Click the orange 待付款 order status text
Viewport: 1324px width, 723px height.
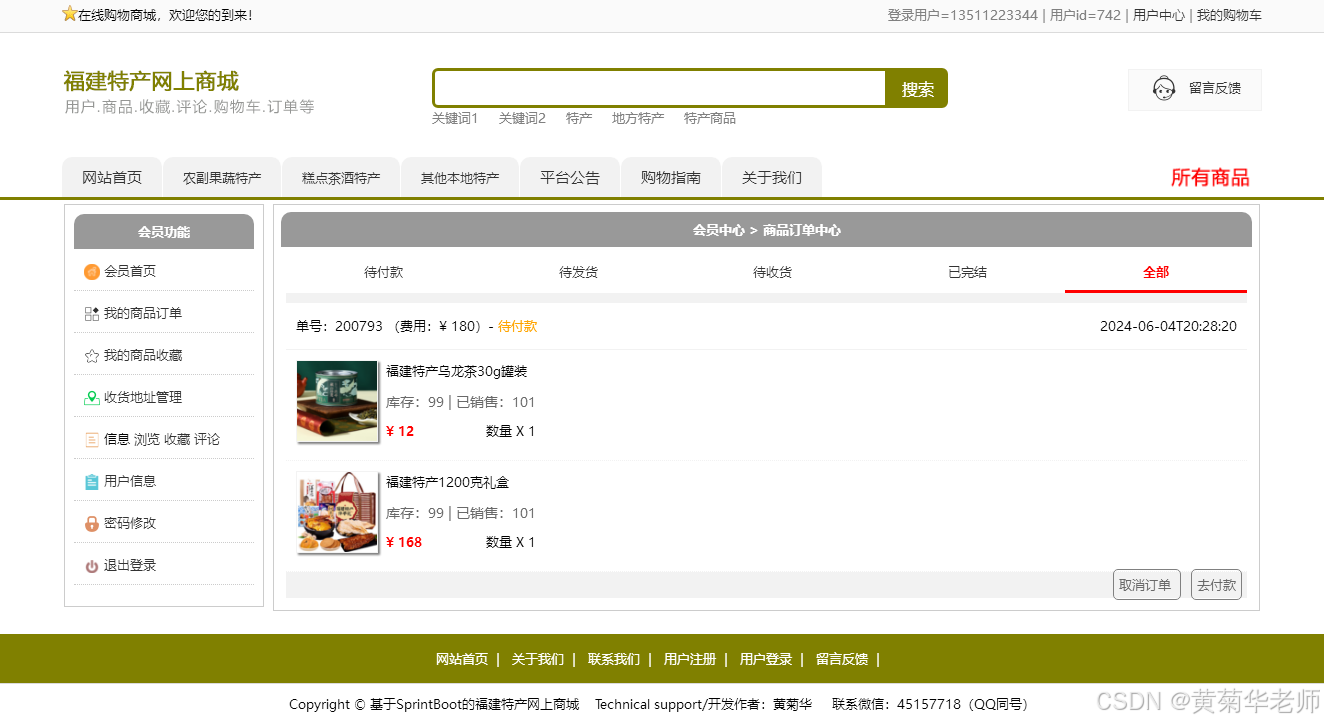[x=517, y=327]
